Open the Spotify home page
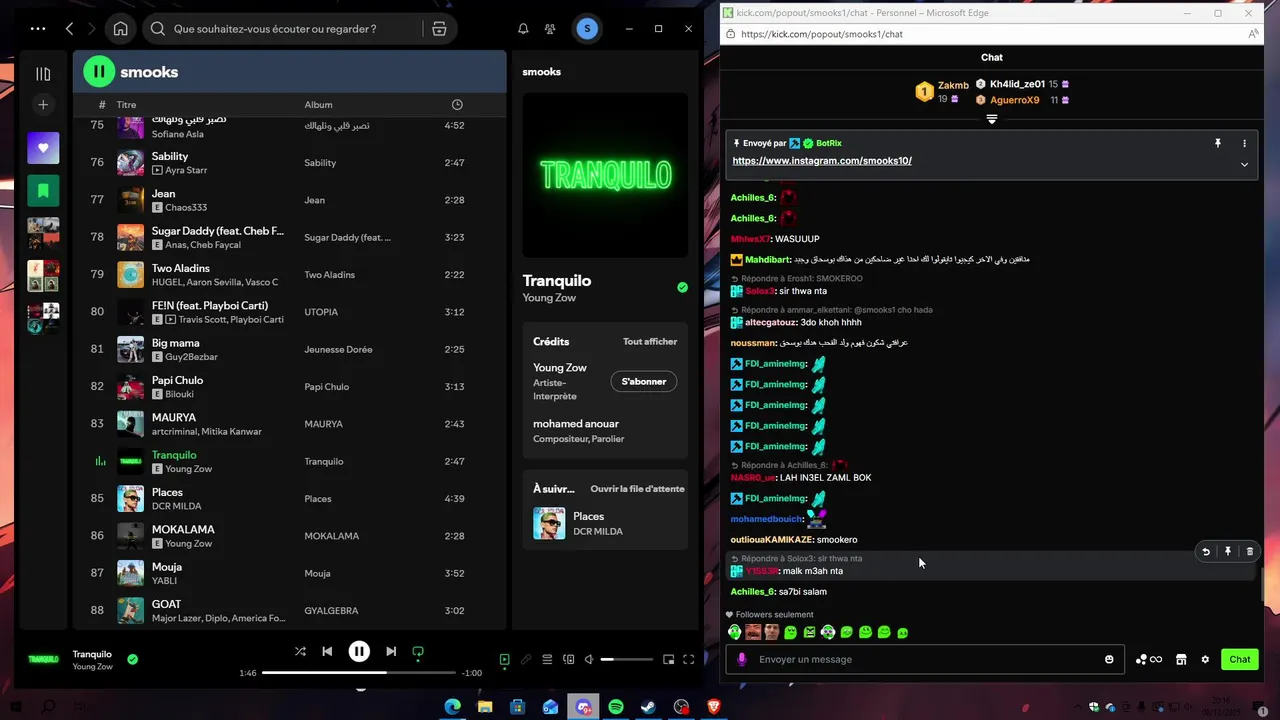The height and width of the screenshot is (720, 1280). coord(120,29)
